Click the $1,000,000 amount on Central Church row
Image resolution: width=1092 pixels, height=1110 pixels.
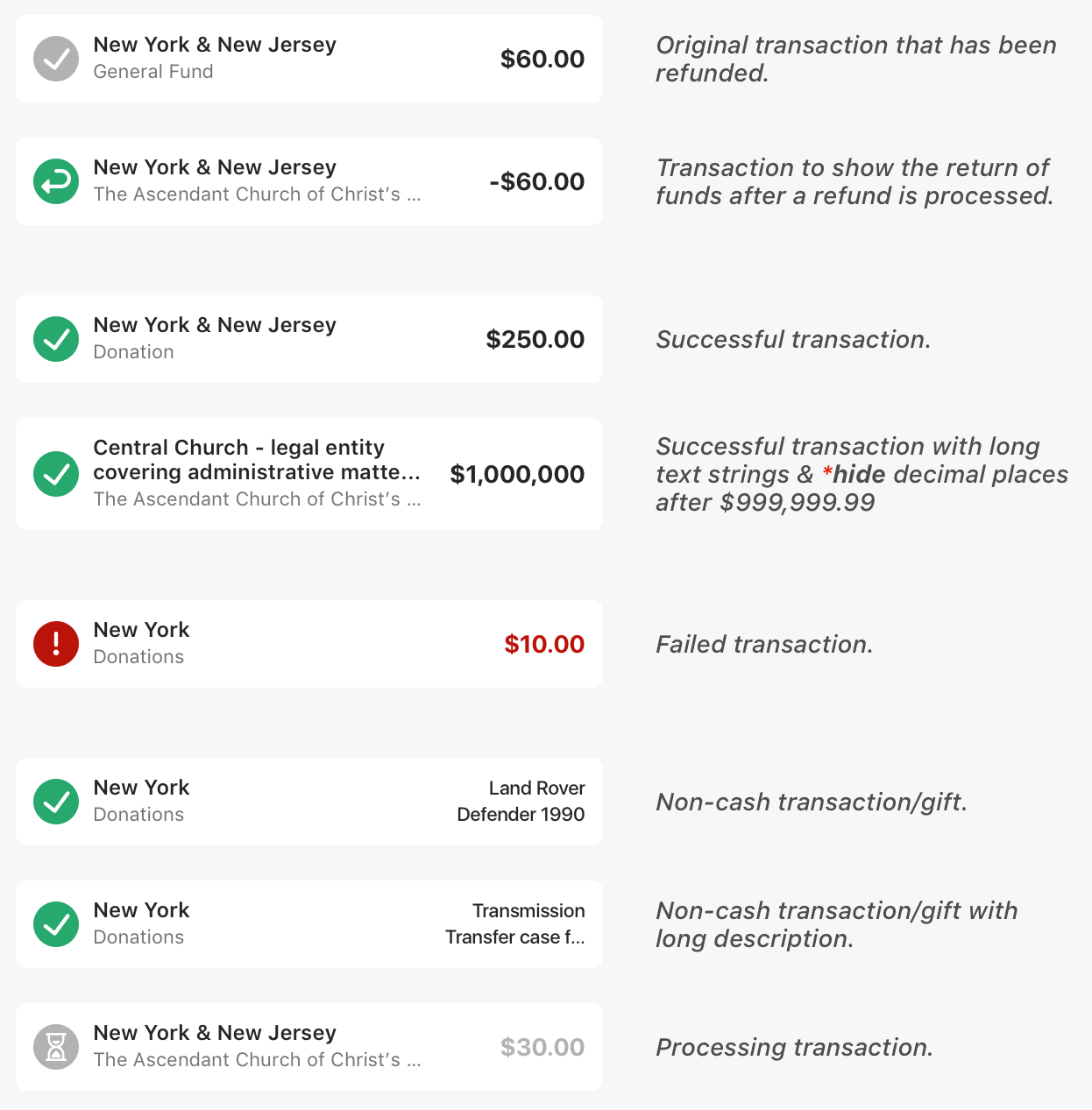point(517,474)
